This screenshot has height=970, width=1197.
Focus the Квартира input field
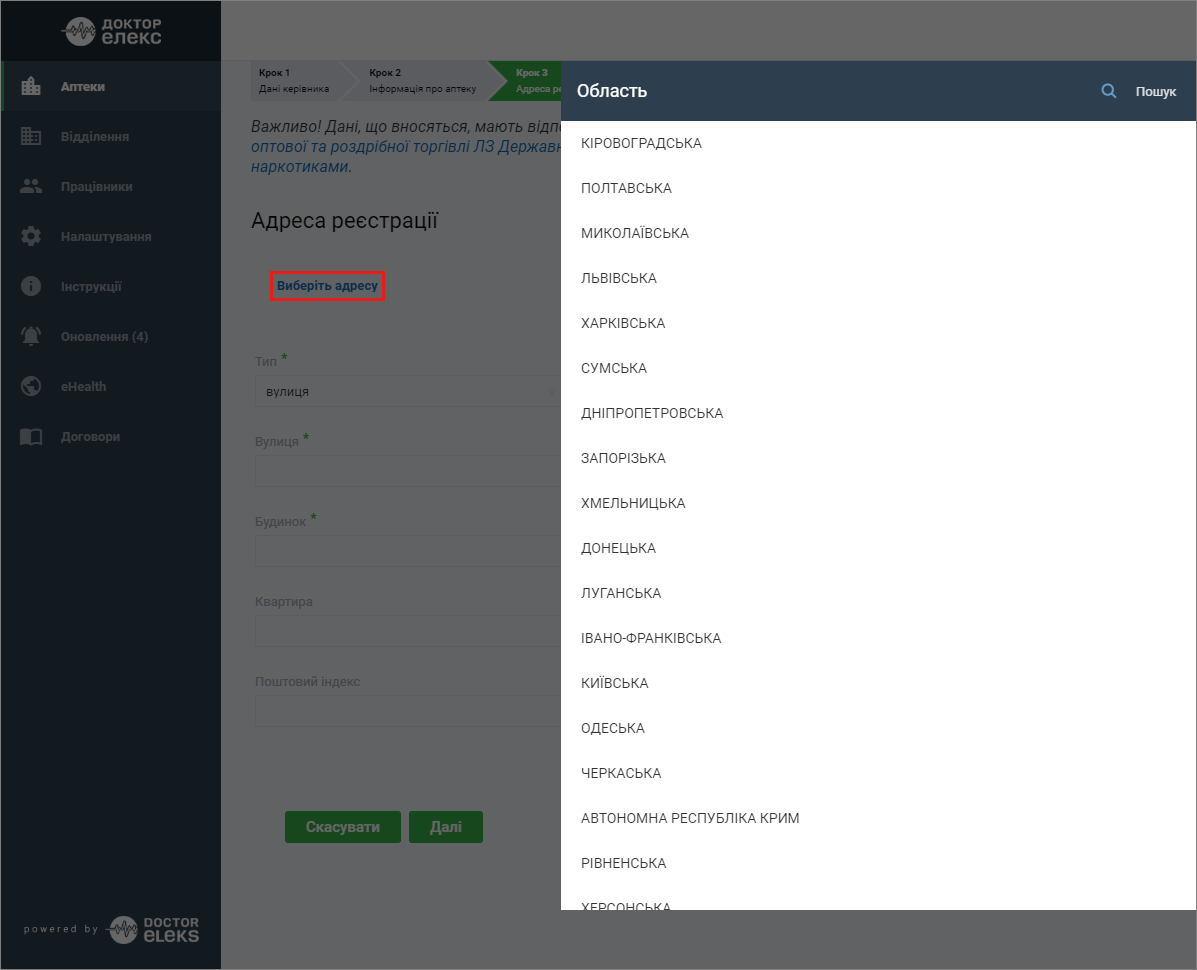pyautogui.click(x=408, y=631)
